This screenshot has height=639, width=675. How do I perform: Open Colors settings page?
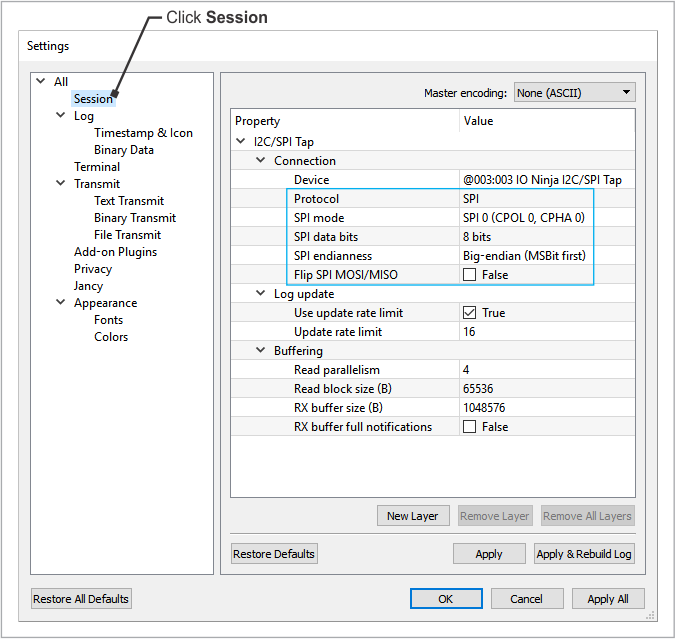[x=111, y=337]
